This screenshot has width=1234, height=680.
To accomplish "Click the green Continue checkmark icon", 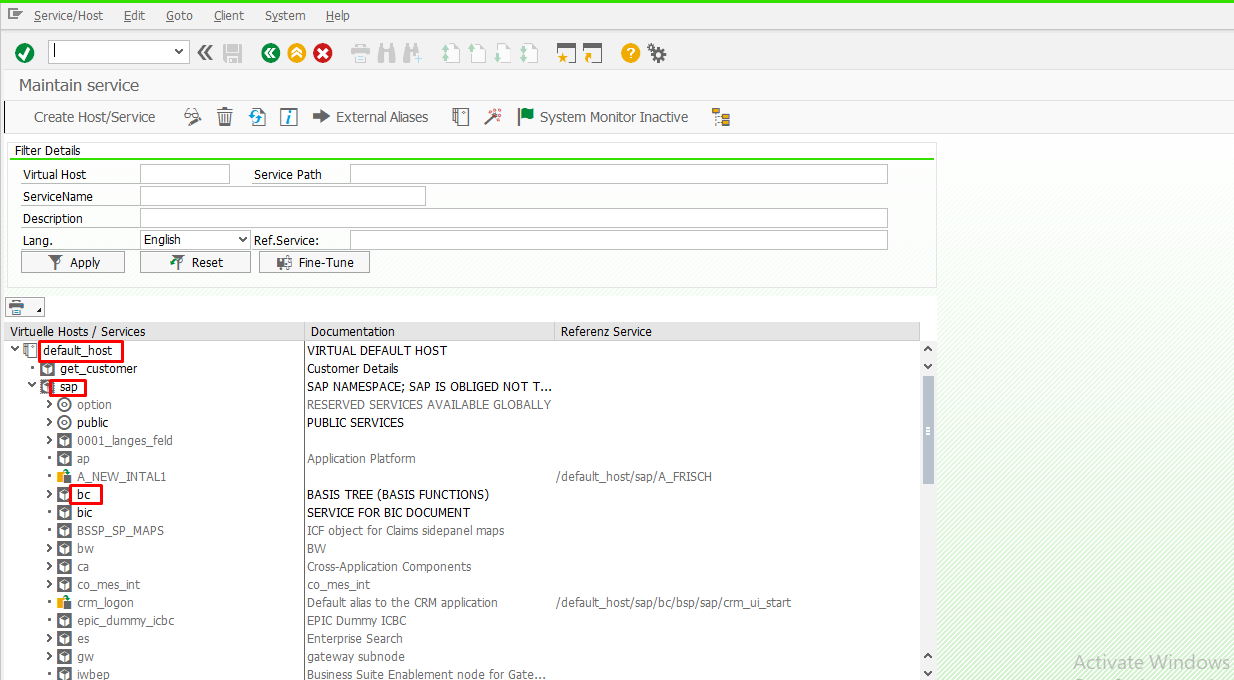I will click(x=24, y=52).
